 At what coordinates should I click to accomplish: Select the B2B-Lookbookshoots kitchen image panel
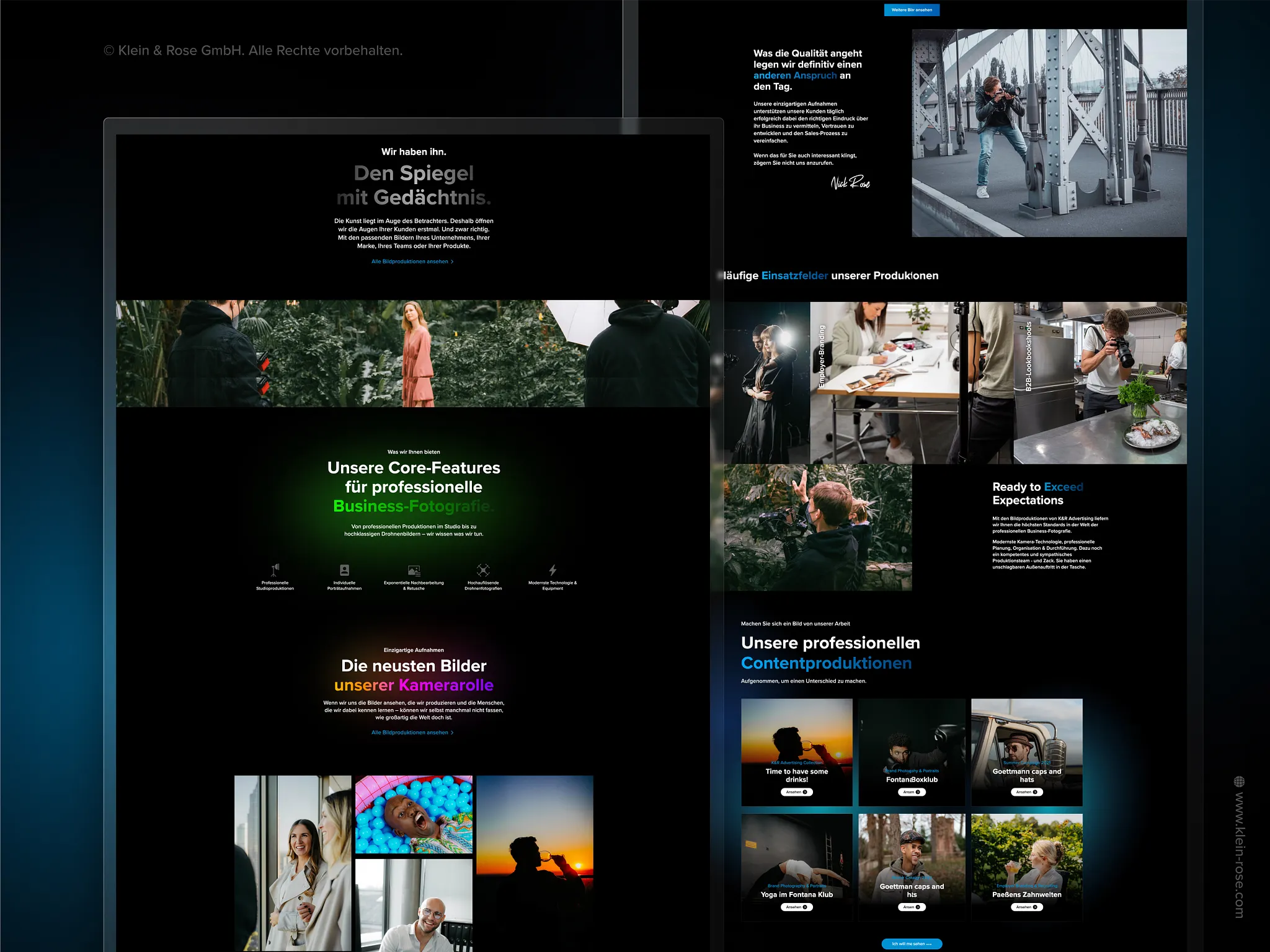pos(1099,382)
